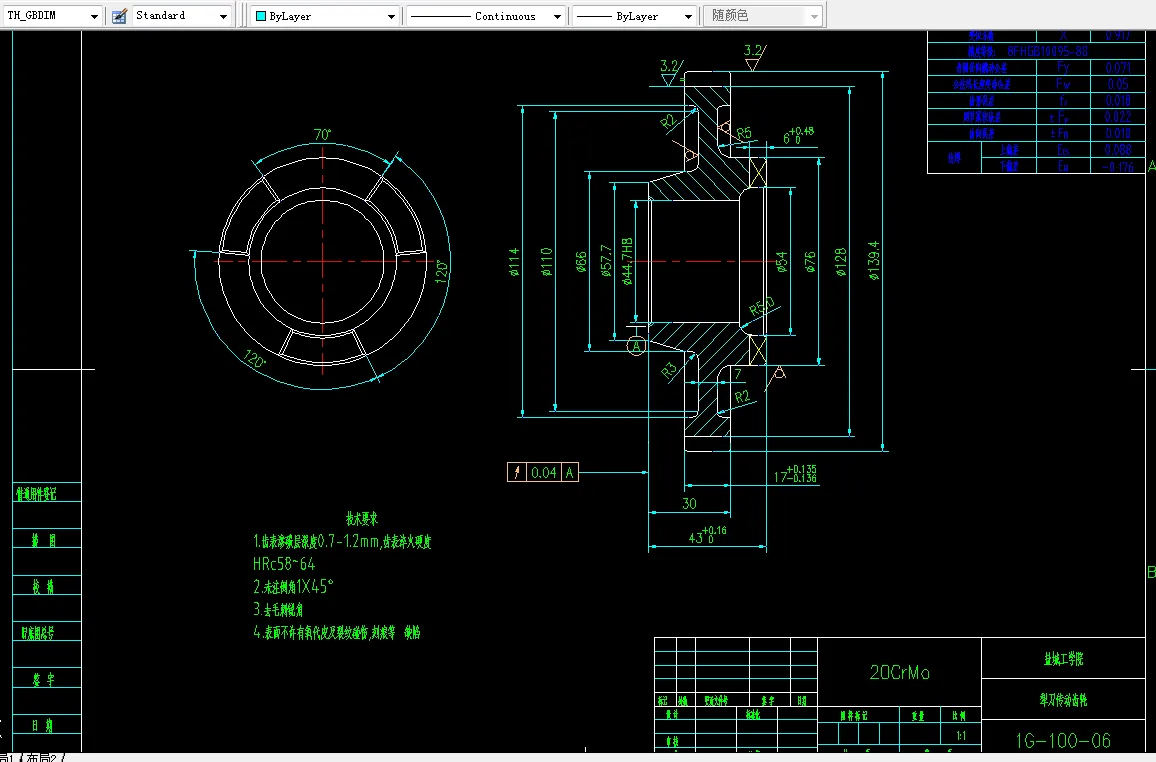Click the 0.04 tolerance value box
The image size is (1156, 762).
pyautogui.click(x=544, y=473)
